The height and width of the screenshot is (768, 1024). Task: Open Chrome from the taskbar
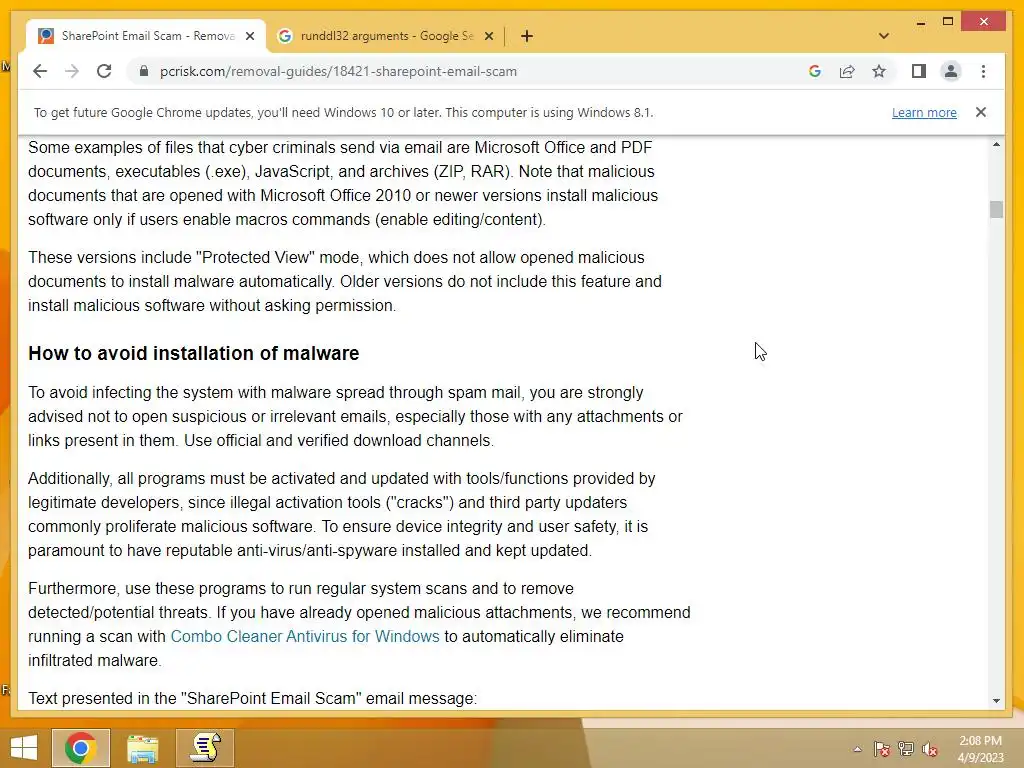point(81,748)
